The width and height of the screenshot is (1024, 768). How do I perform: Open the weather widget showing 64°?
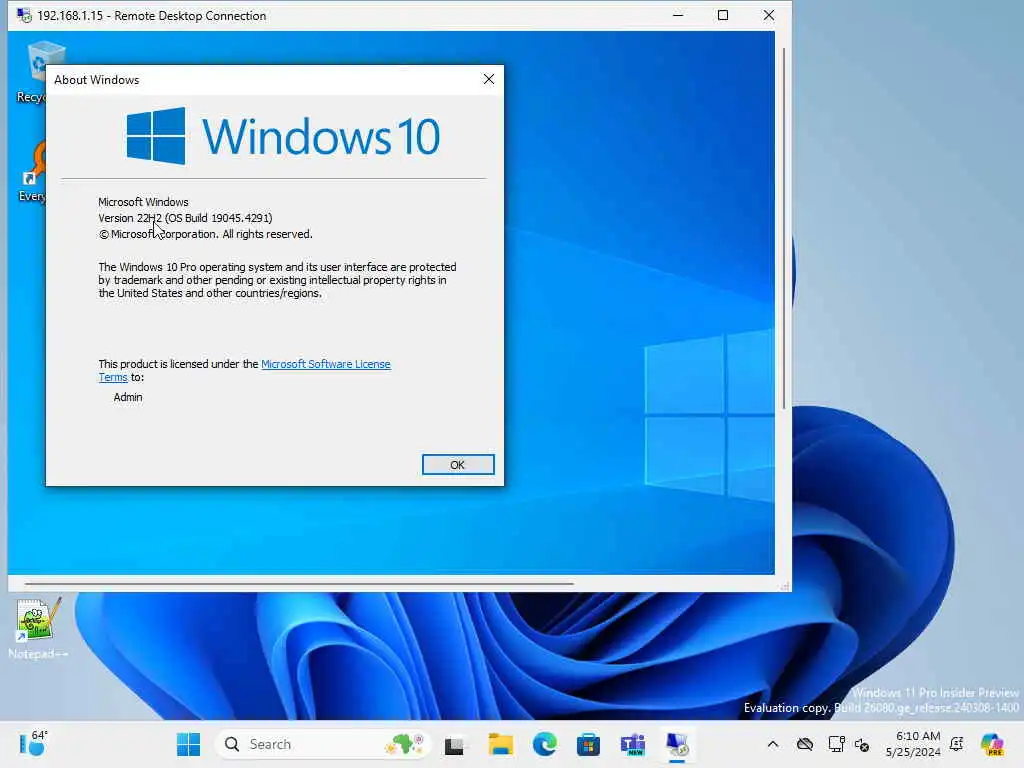[x=33, y=743]
